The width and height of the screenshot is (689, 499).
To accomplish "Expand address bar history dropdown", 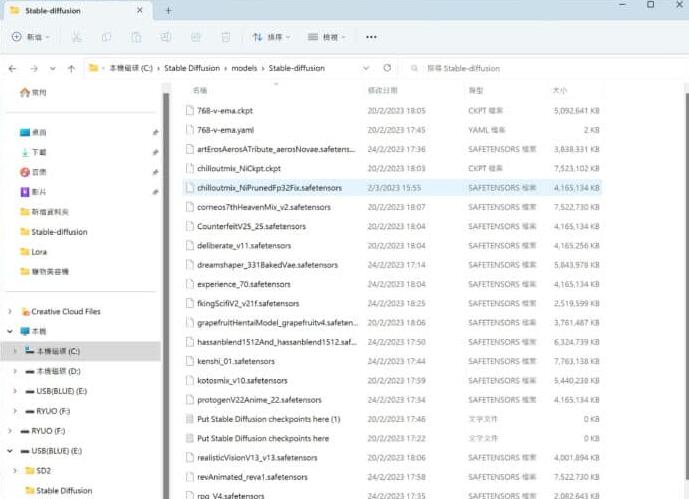I will coord(366,68).
